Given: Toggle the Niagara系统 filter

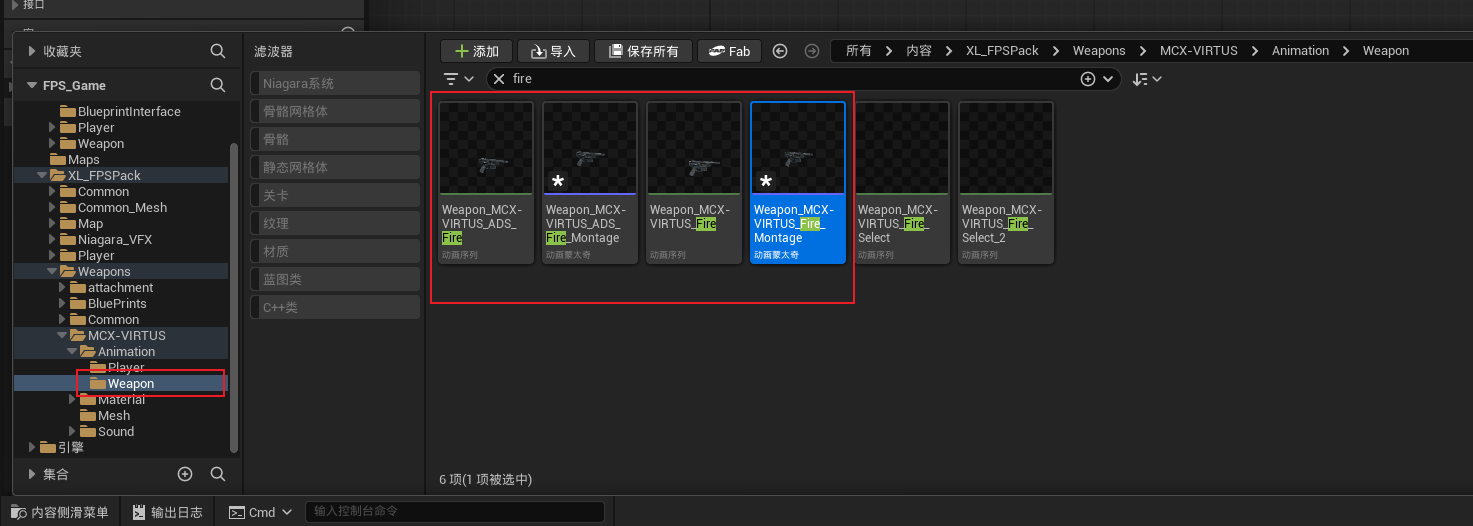Looking at the screenshot, I should click(x=335, y=83).
